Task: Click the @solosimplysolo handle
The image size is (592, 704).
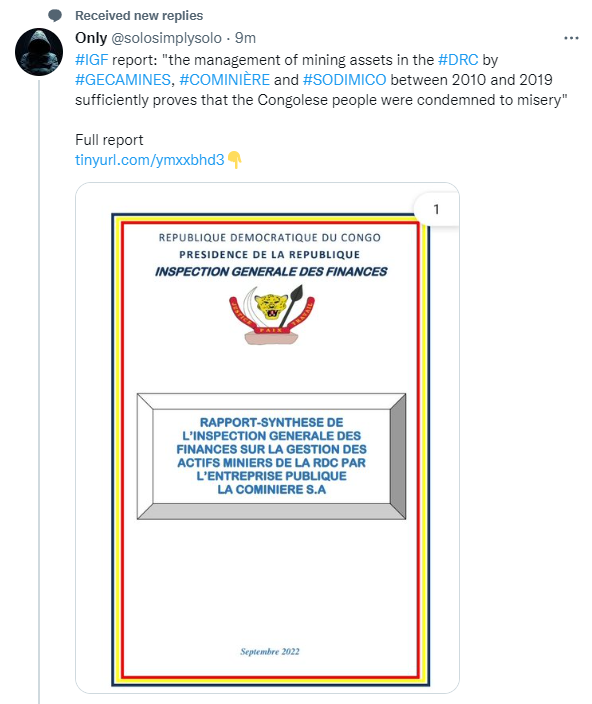Action: (166, 38)
